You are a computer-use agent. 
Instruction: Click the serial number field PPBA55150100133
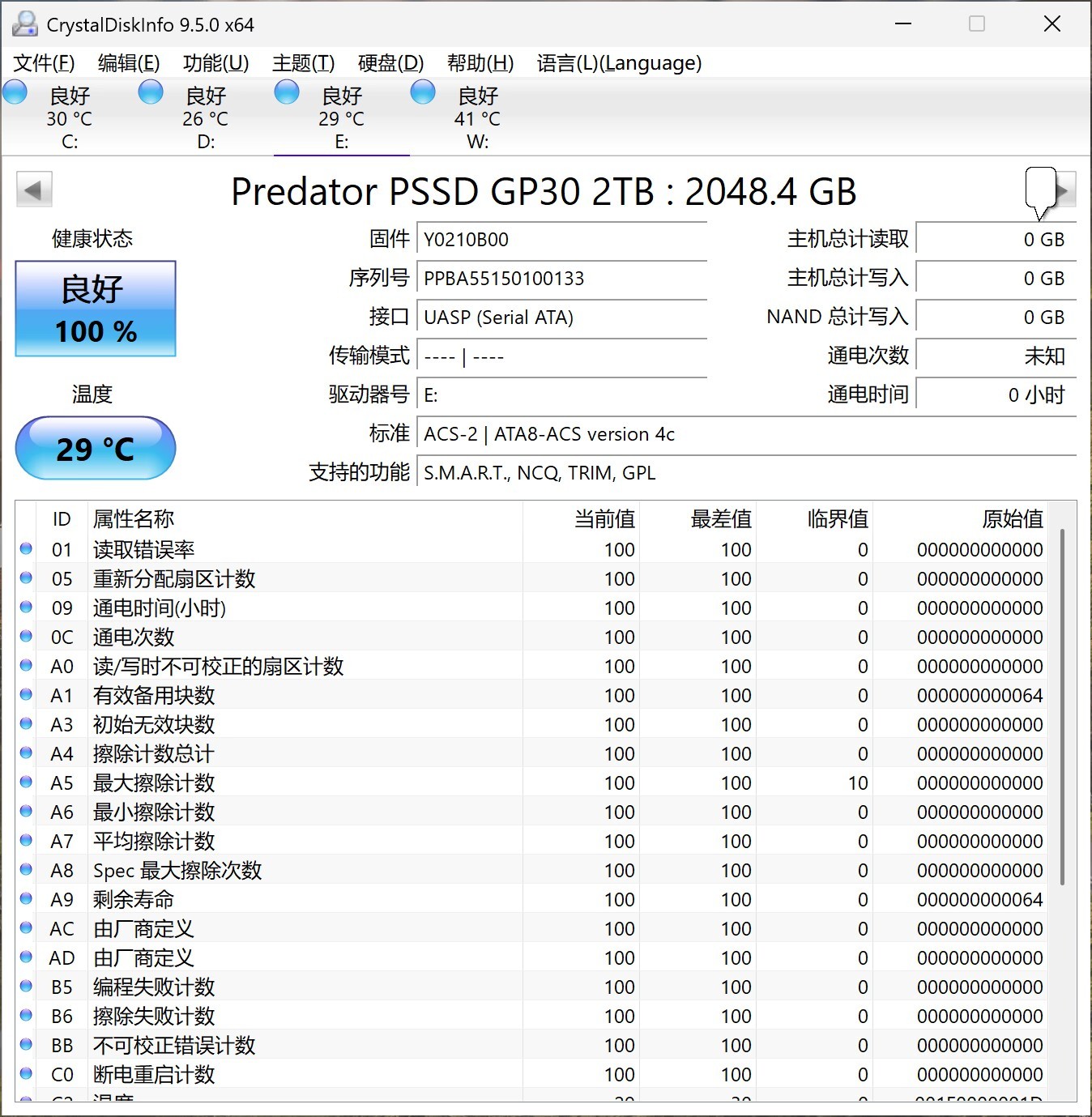coord(561,279)
